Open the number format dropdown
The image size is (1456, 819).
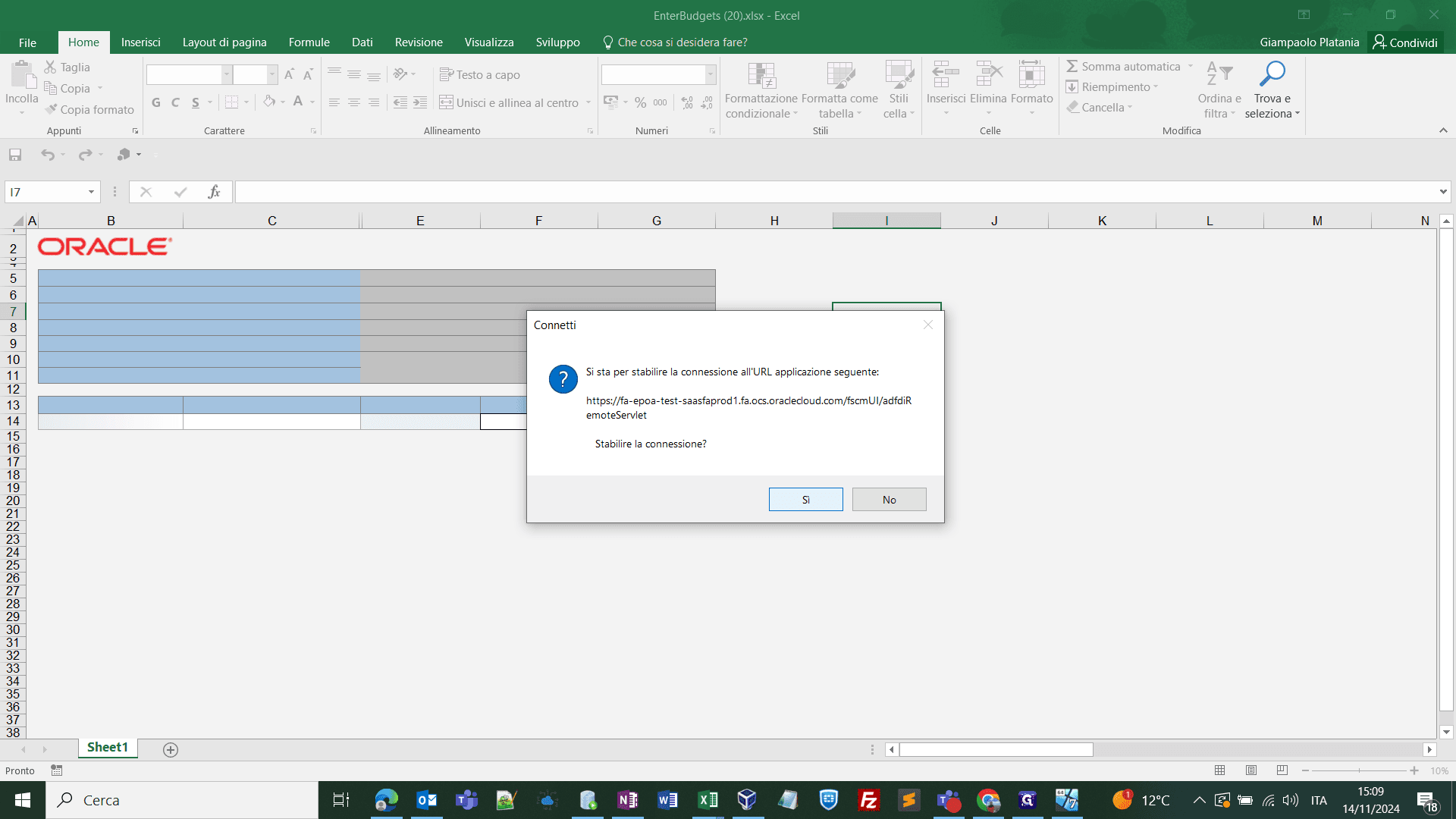point(711,74)
